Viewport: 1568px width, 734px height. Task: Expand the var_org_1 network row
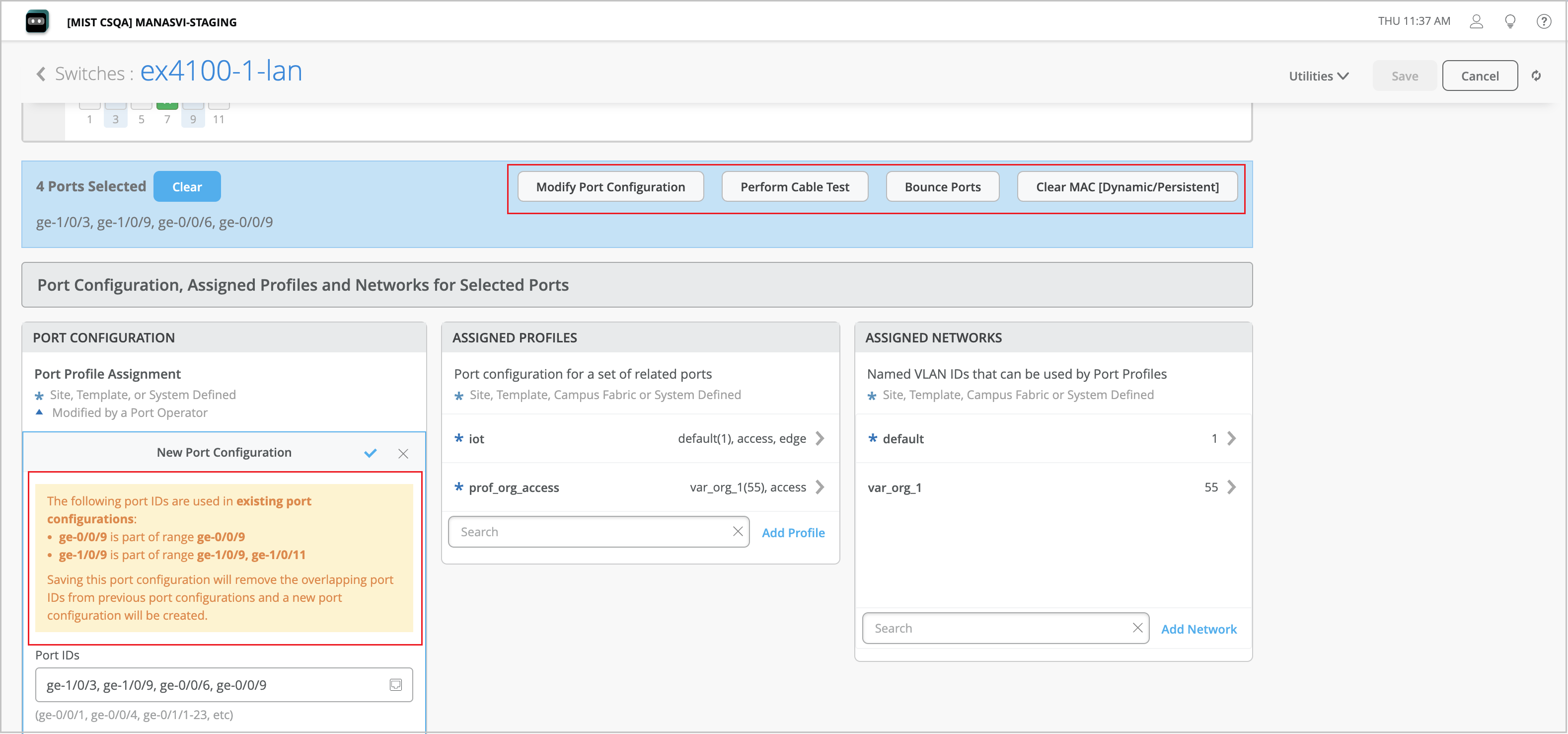[x=1231, y=488]
